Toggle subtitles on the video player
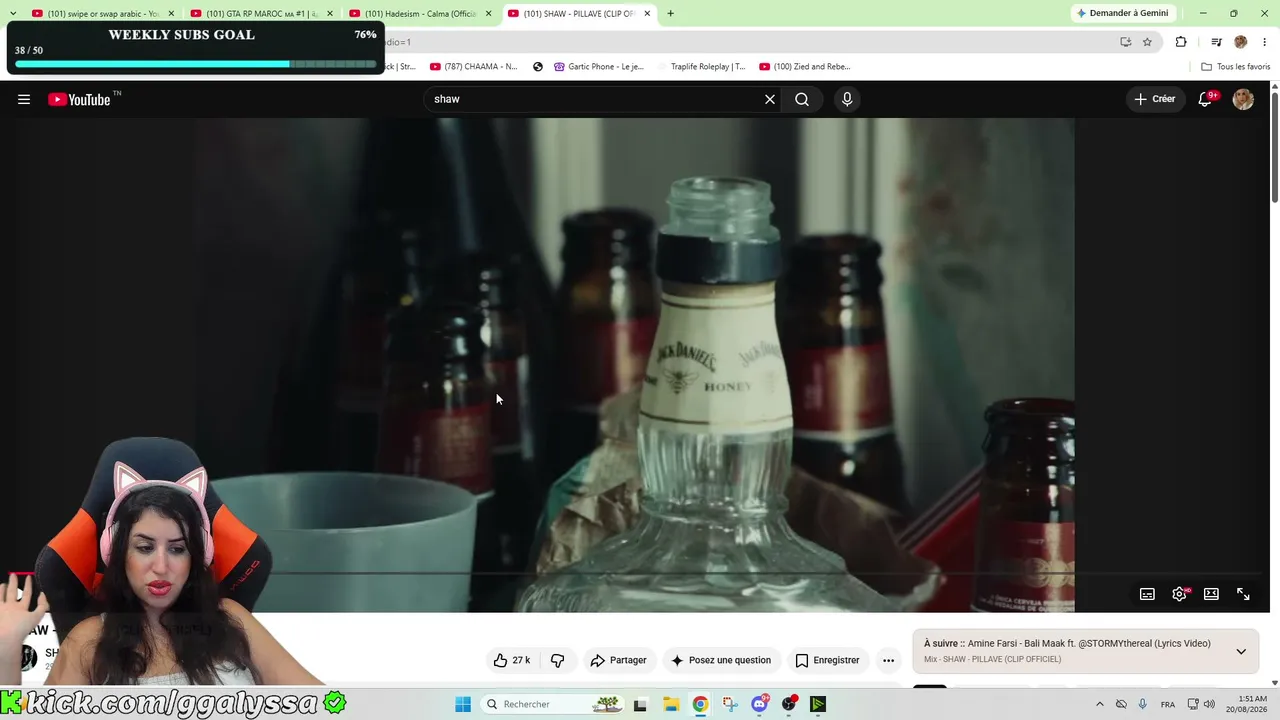The height and width of the screenshot is (720, 1280). click(1147, 594)
